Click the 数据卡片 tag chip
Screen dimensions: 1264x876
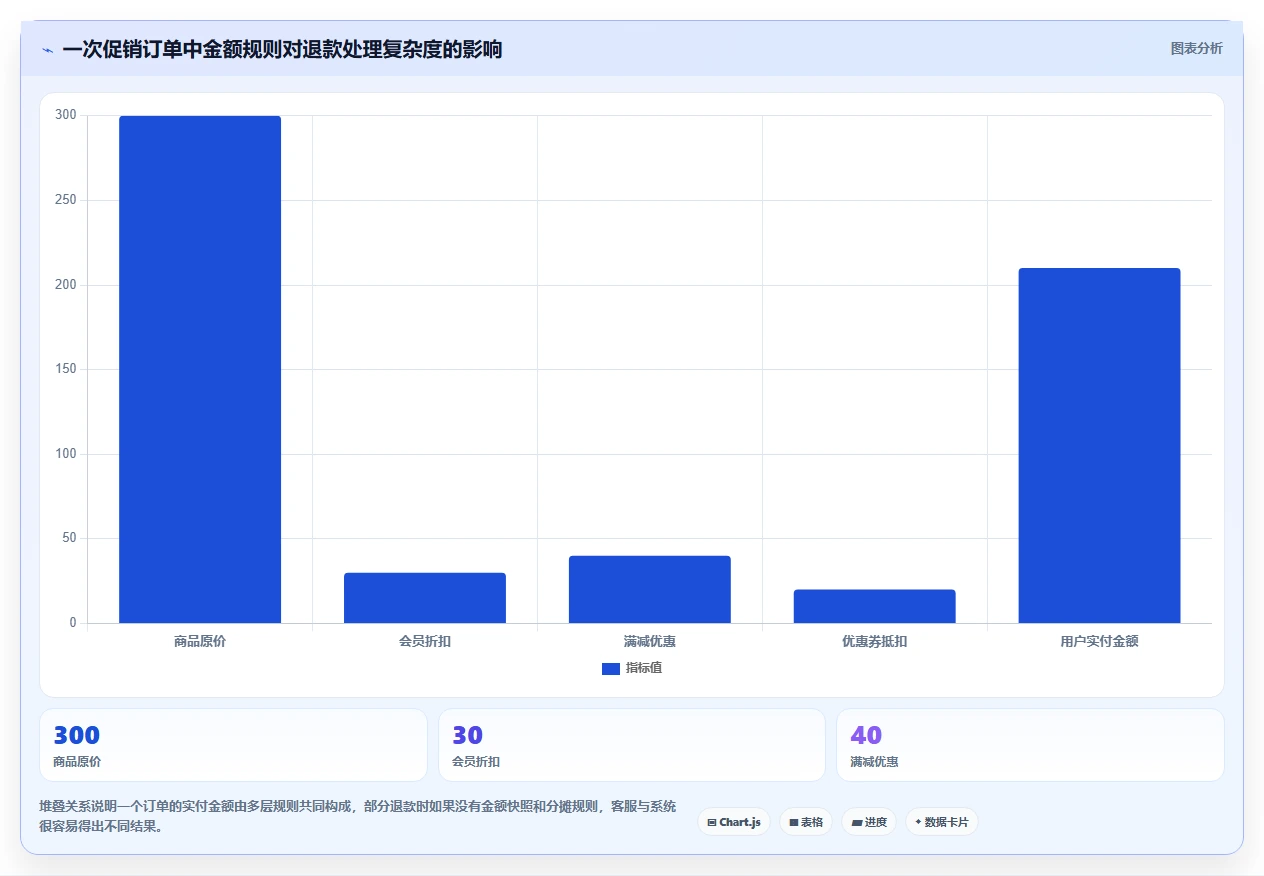942,822
